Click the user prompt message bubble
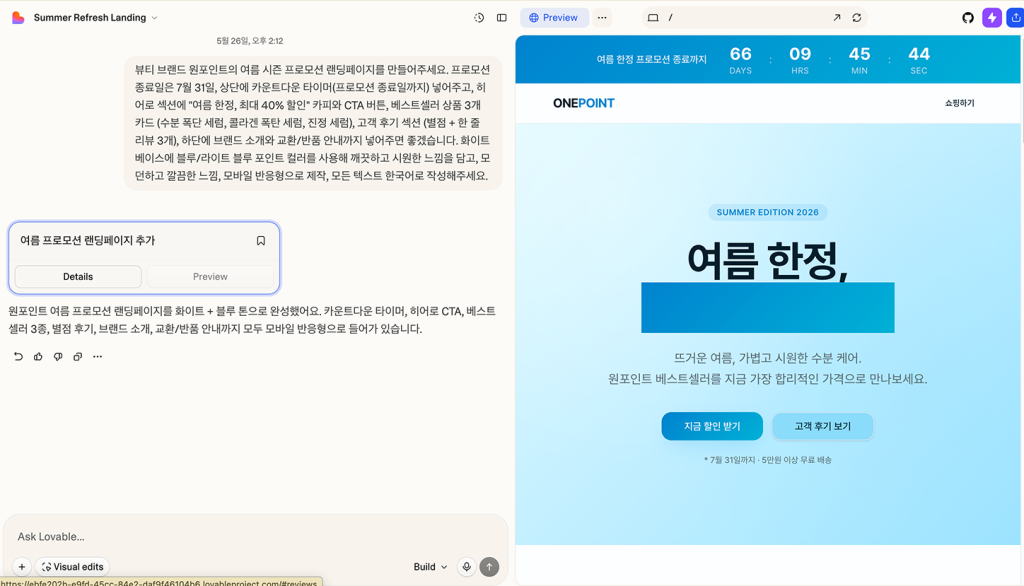1024x586 pixels. click(x=313, y=123)
